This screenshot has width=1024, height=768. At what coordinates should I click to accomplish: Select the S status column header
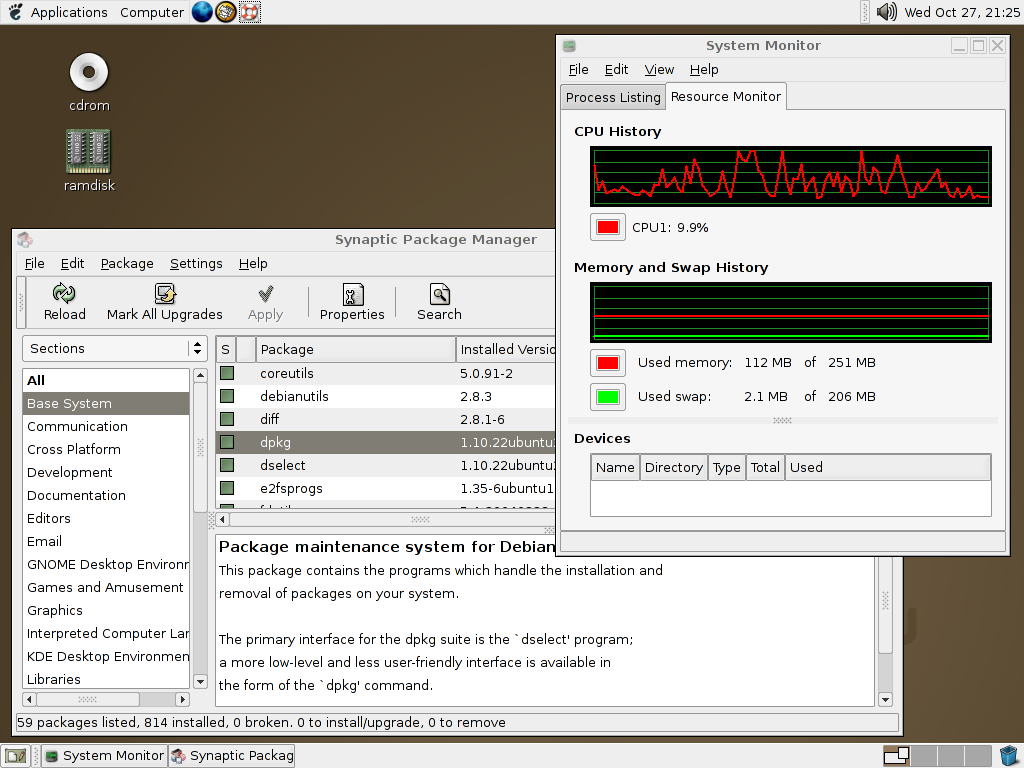tap(225, 349)
